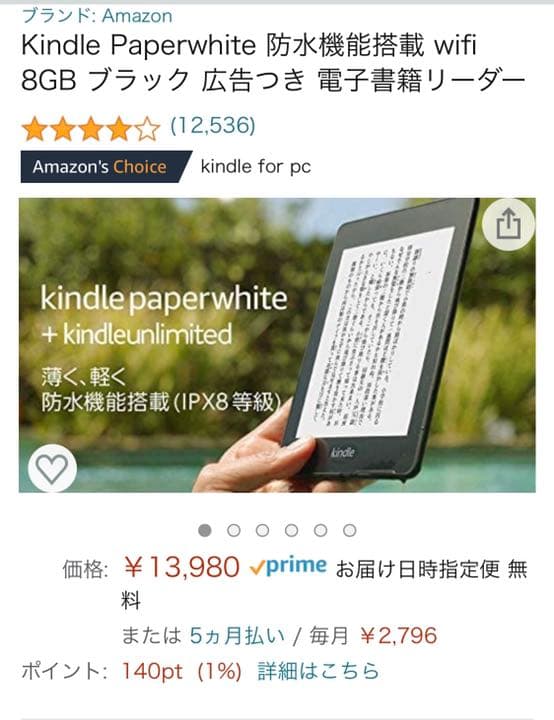Select sixth image carousel dot
The height and width of the screenshot is (720, 554).
click(350, 530)
